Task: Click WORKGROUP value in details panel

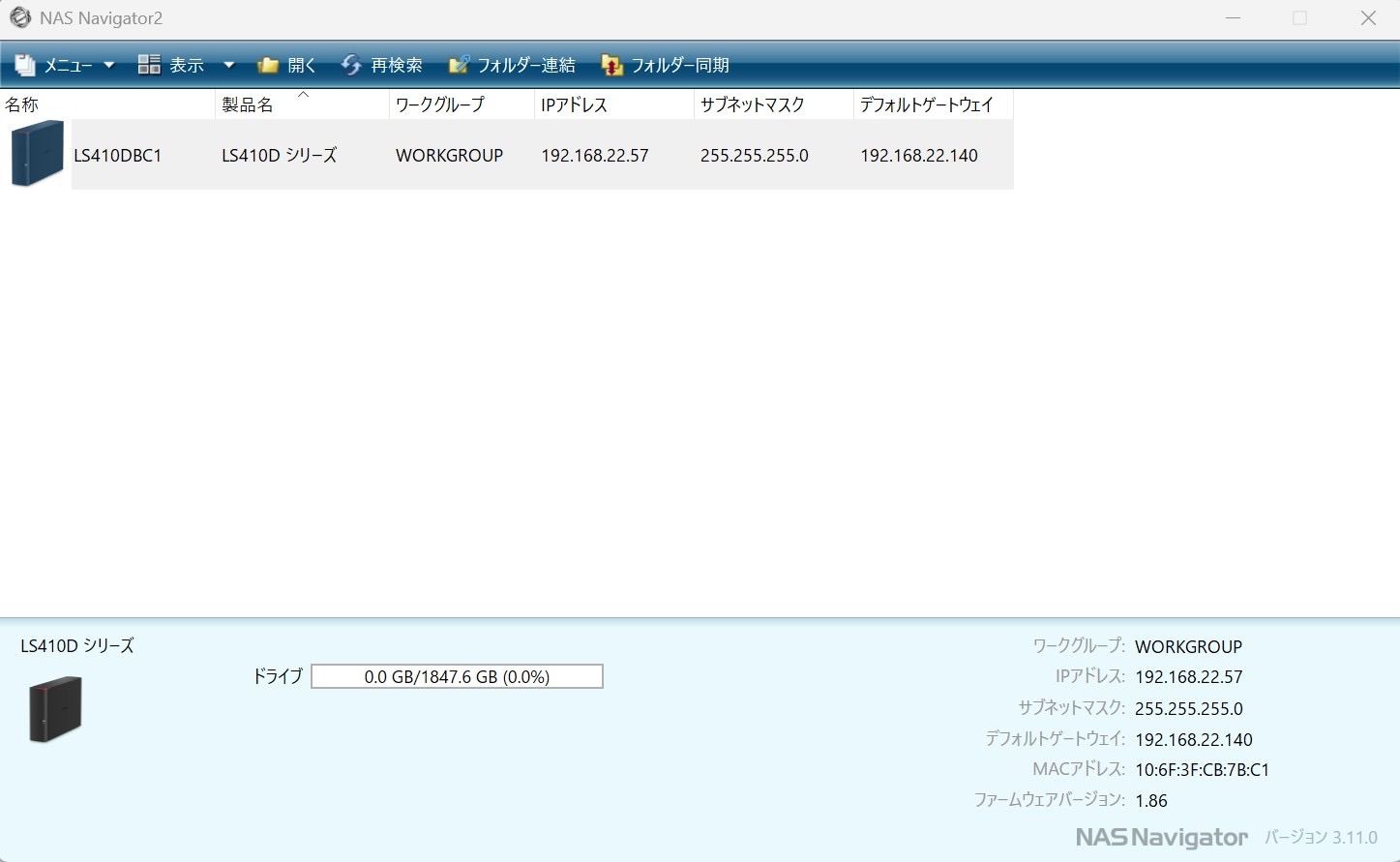Action: coord(1188,646)
